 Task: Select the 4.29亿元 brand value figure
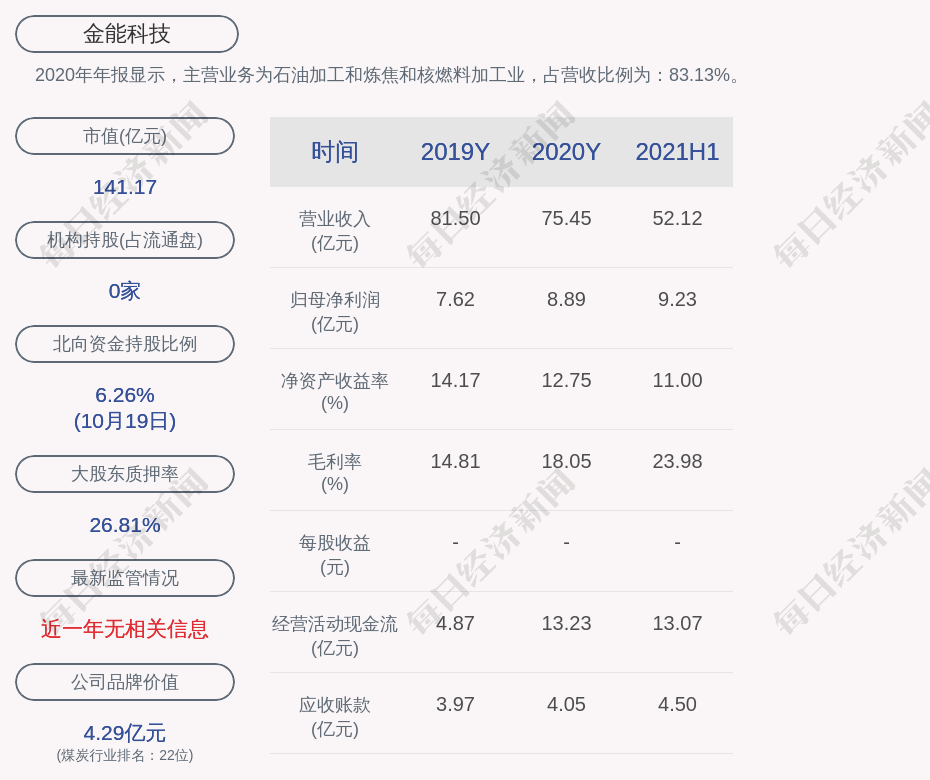click(125, 733)
